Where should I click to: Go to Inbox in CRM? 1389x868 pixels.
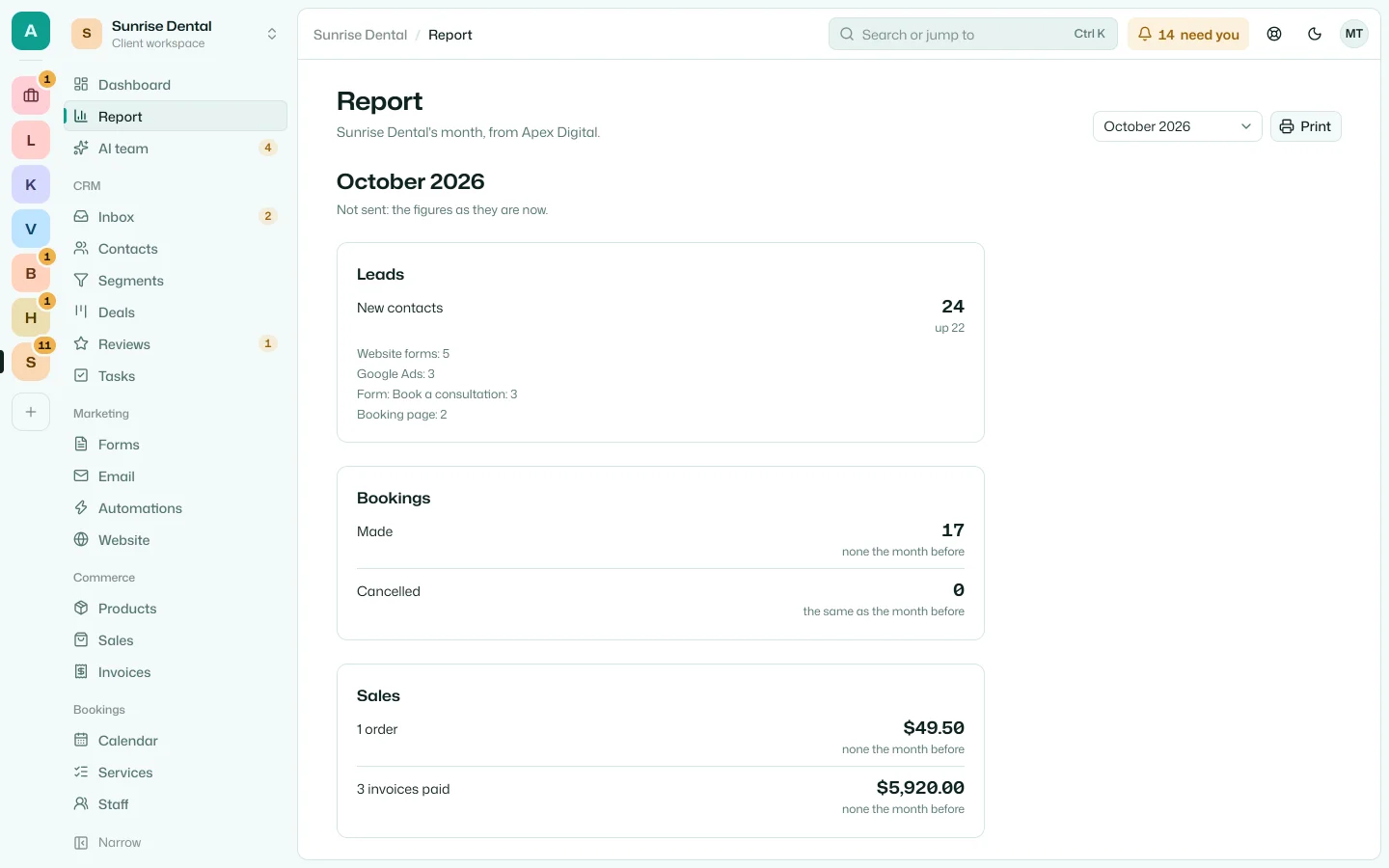176,217
